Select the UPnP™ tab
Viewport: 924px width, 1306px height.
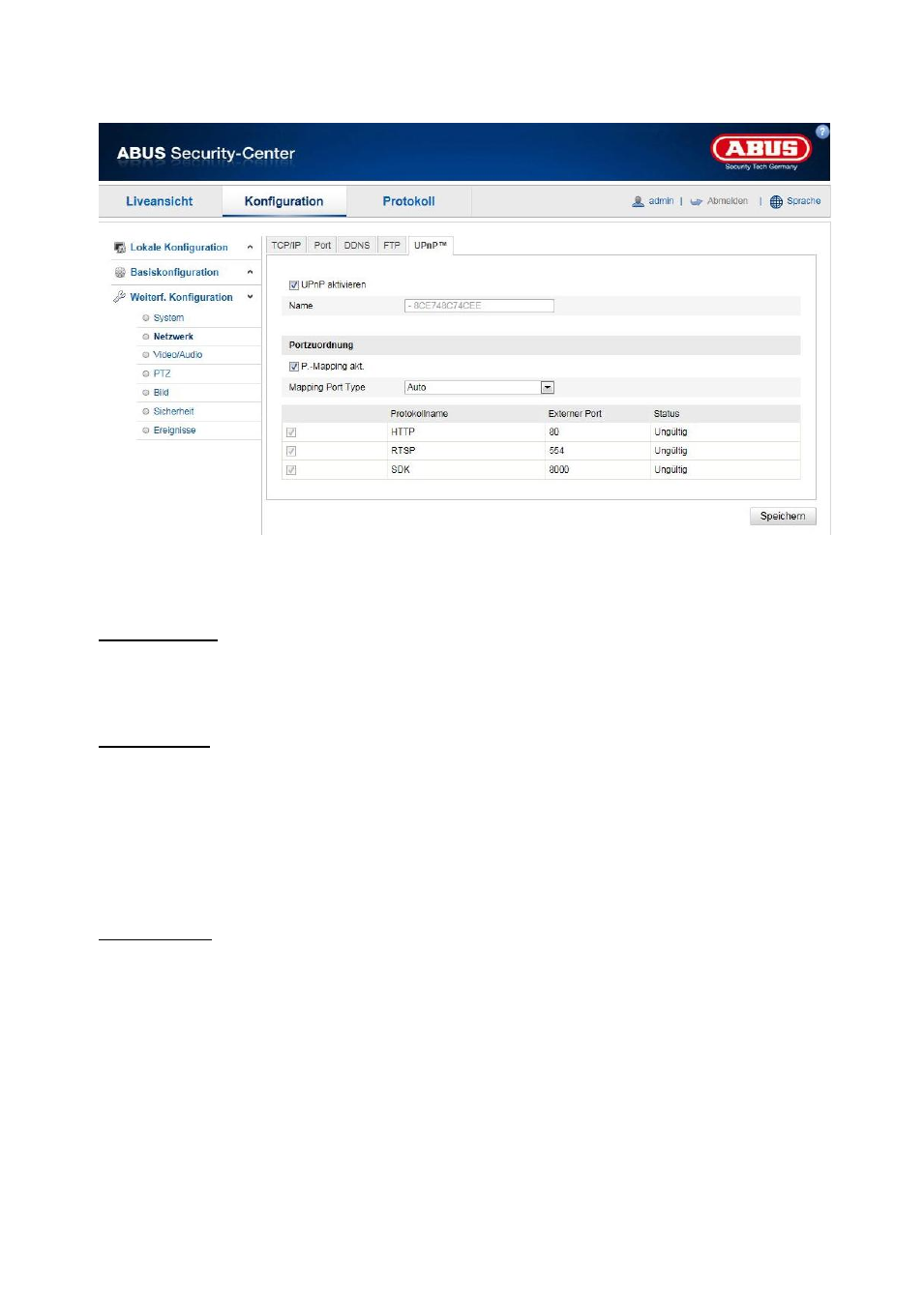click(431, 246)
